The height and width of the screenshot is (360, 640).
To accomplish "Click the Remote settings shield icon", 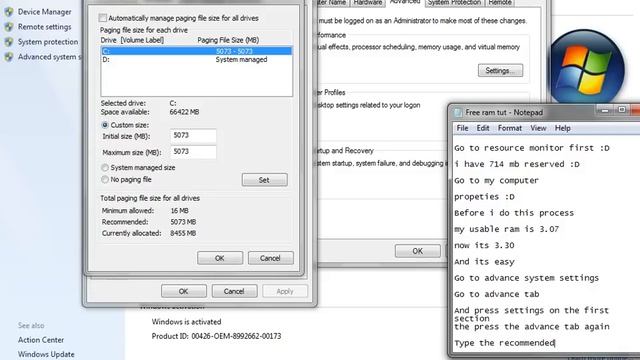I will (x=9, y=27).
